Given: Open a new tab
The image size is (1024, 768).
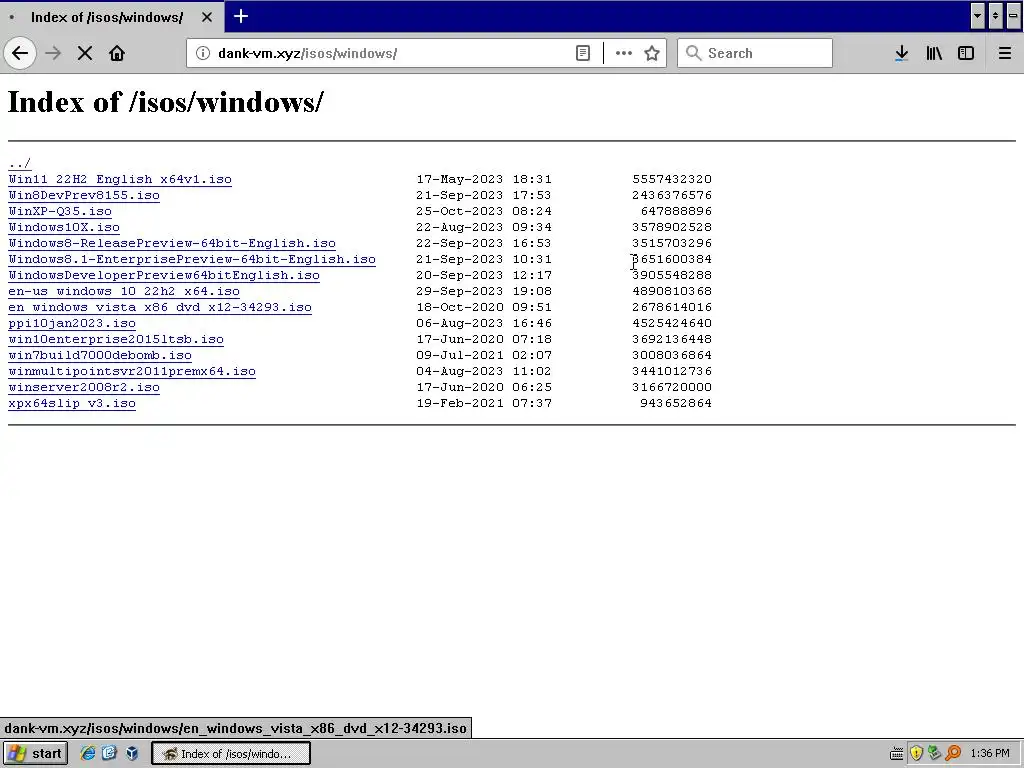Looking at the screenshot, I should tap(241, 16).
